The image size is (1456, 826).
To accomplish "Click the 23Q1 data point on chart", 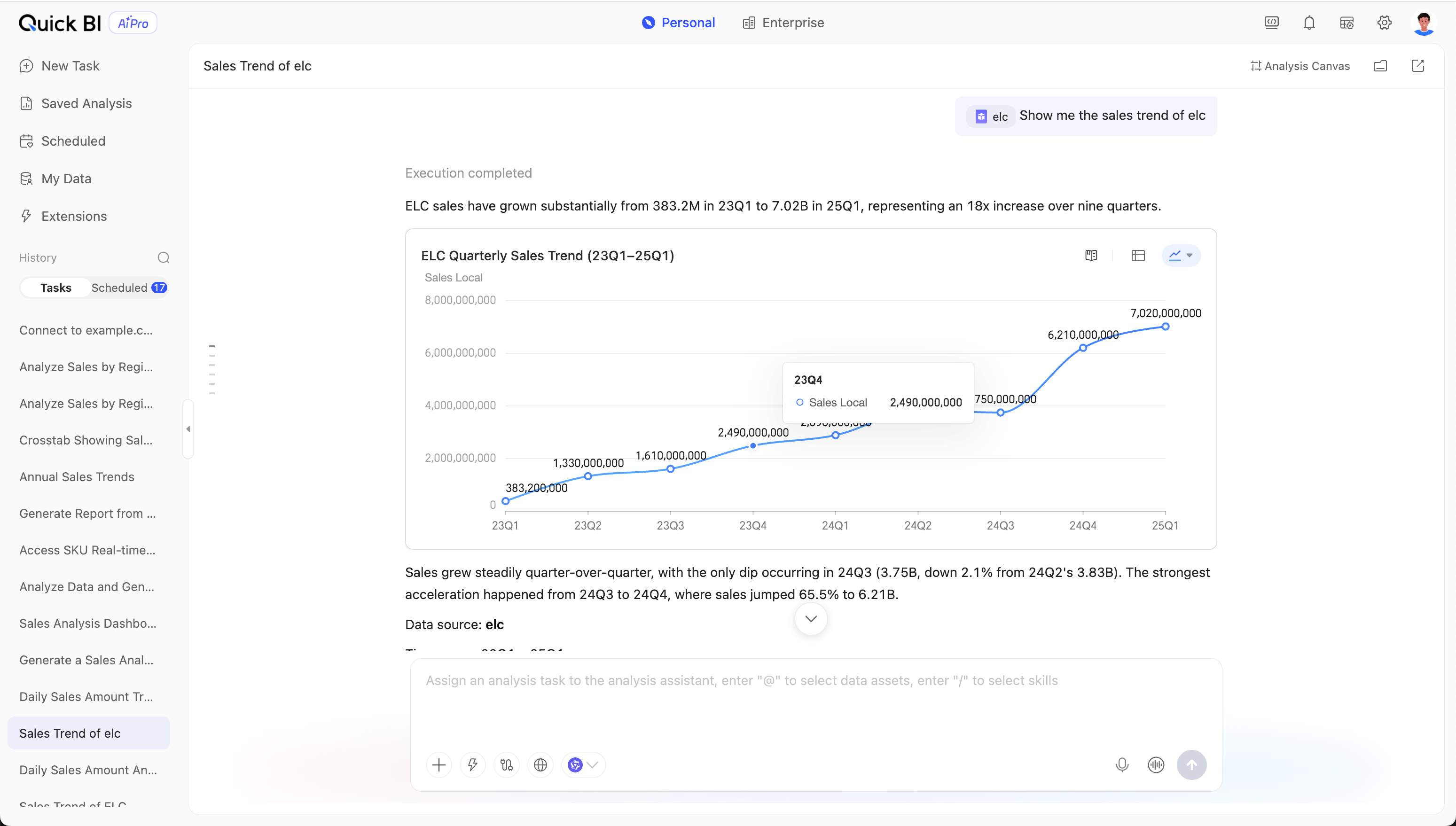I will [505, 501].
